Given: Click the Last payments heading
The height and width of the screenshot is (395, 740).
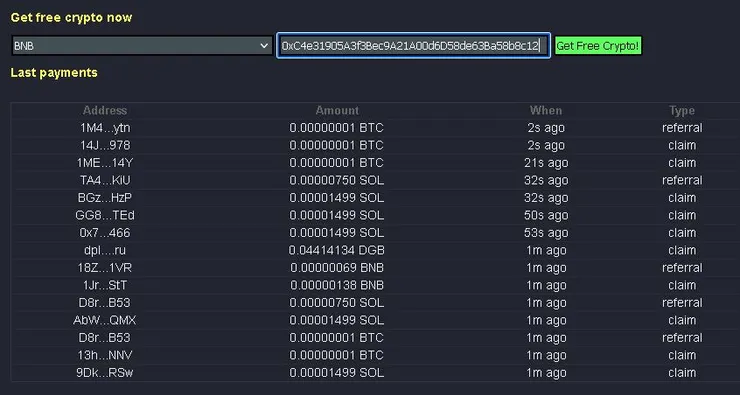Looking at the screenshot, I should (x=54, y=73).
